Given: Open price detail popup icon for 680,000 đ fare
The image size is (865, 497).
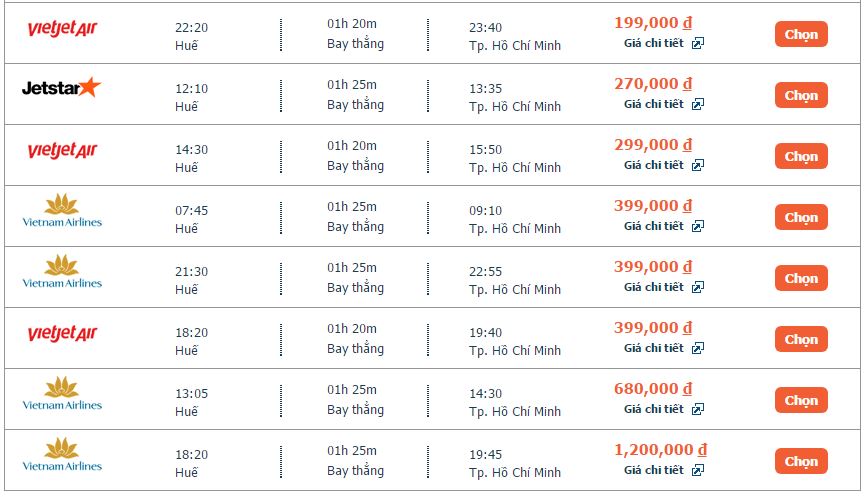Looking at the screenshot, I should [698, 409].
